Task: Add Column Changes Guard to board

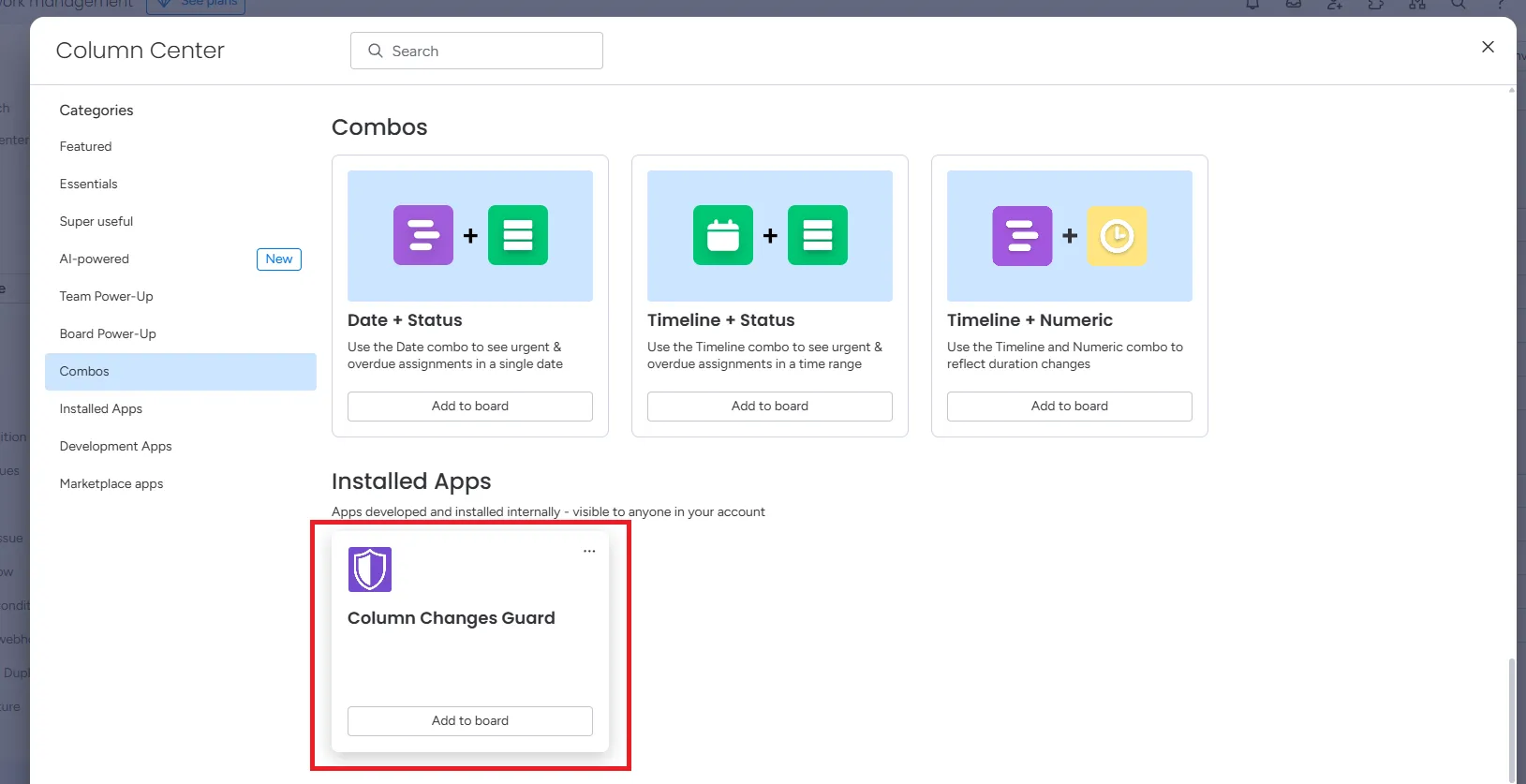Action: pos(470,721)
